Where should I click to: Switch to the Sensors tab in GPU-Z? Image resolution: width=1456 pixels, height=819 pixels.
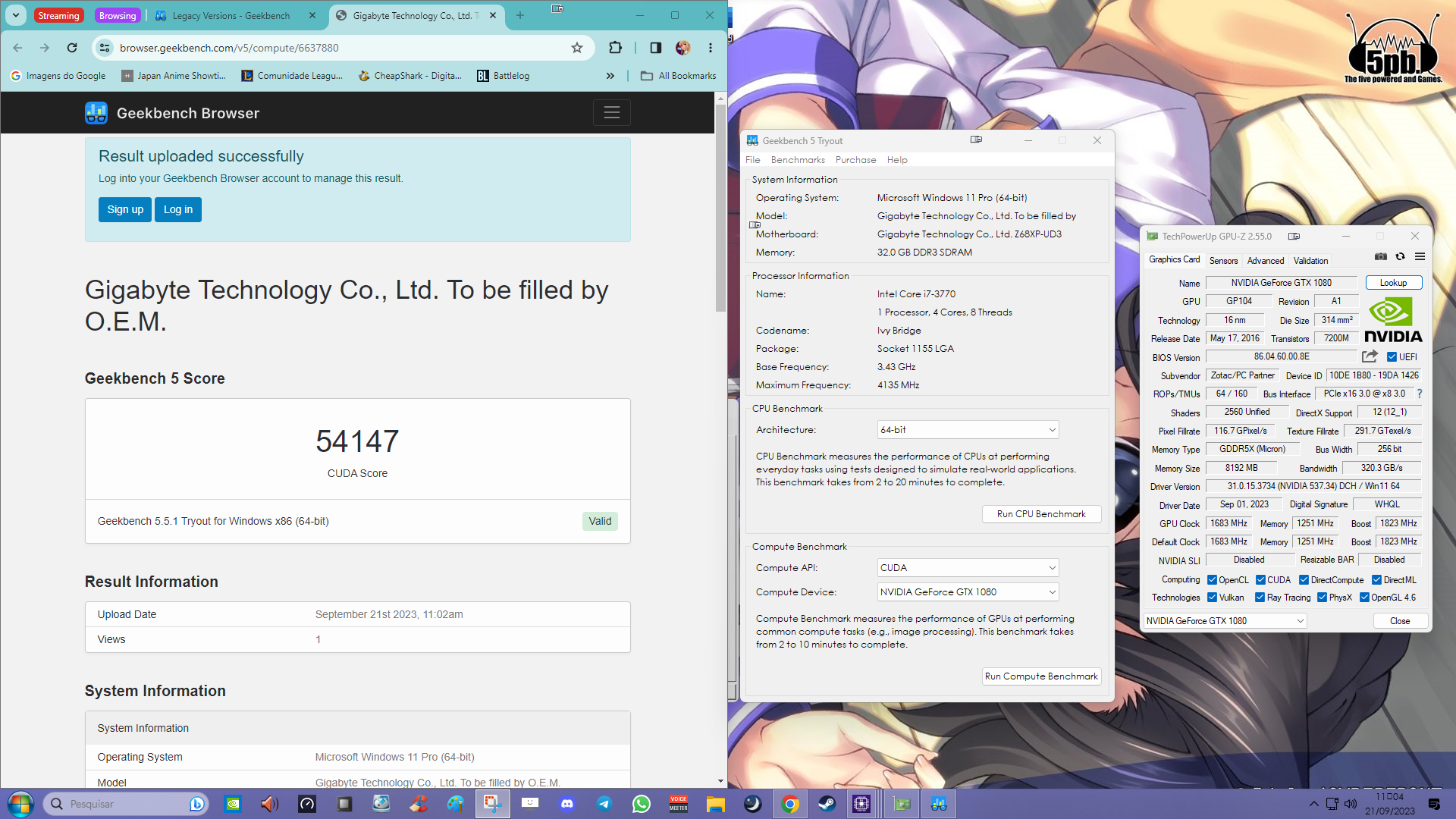click(1223, 261)
